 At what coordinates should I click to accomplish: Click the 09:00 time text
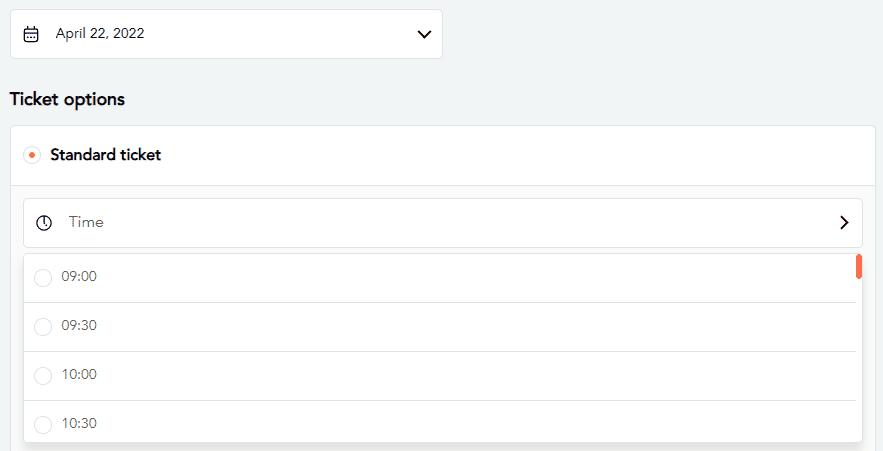pyautogui.click(x=79, y=277)
